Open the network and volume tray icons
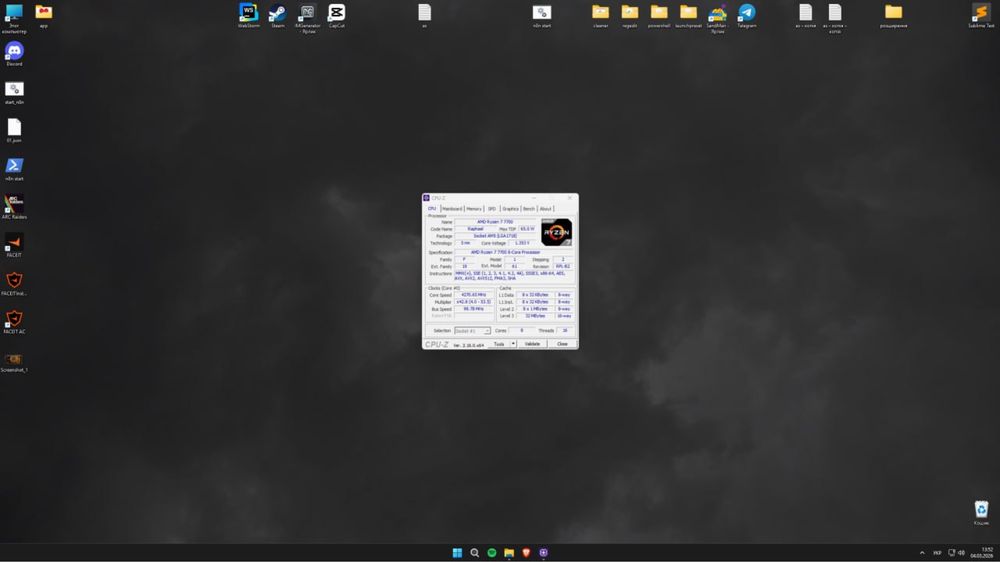Screen dimensions: 1000x562 tap(956, 552)
